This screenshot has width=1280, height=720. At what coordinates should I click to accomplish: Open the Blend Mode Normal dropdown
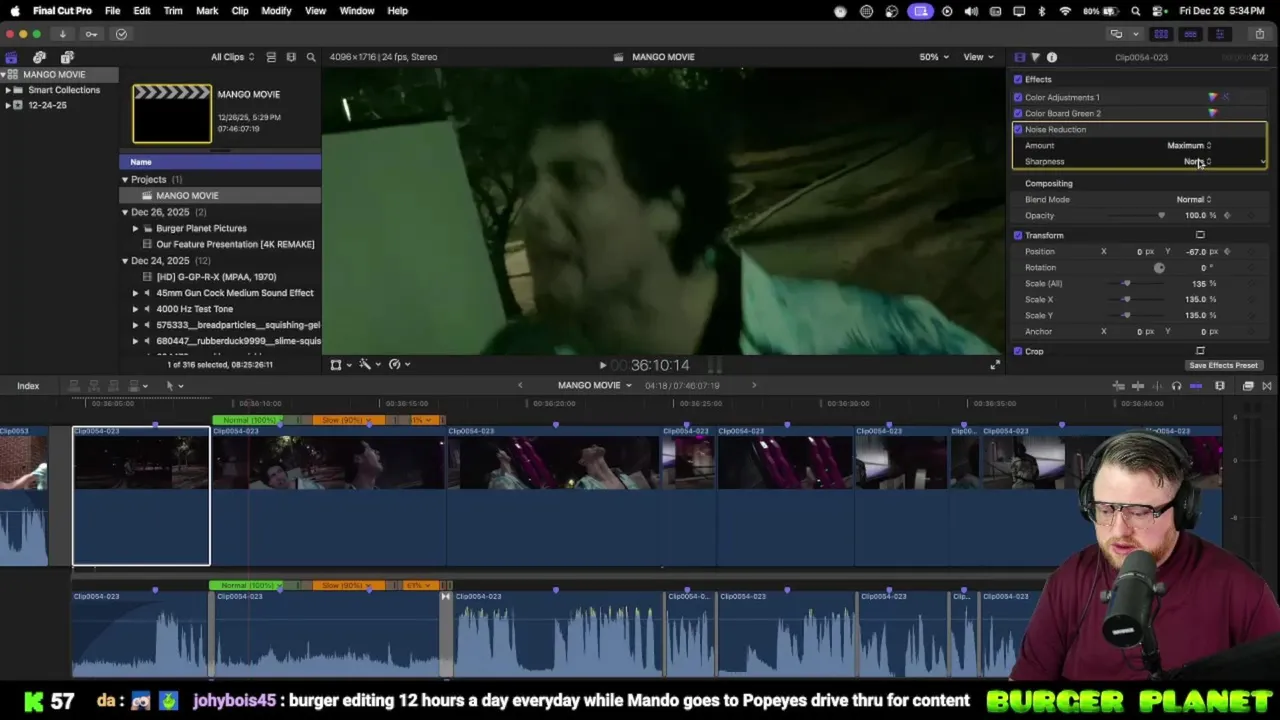(1193, 199)
